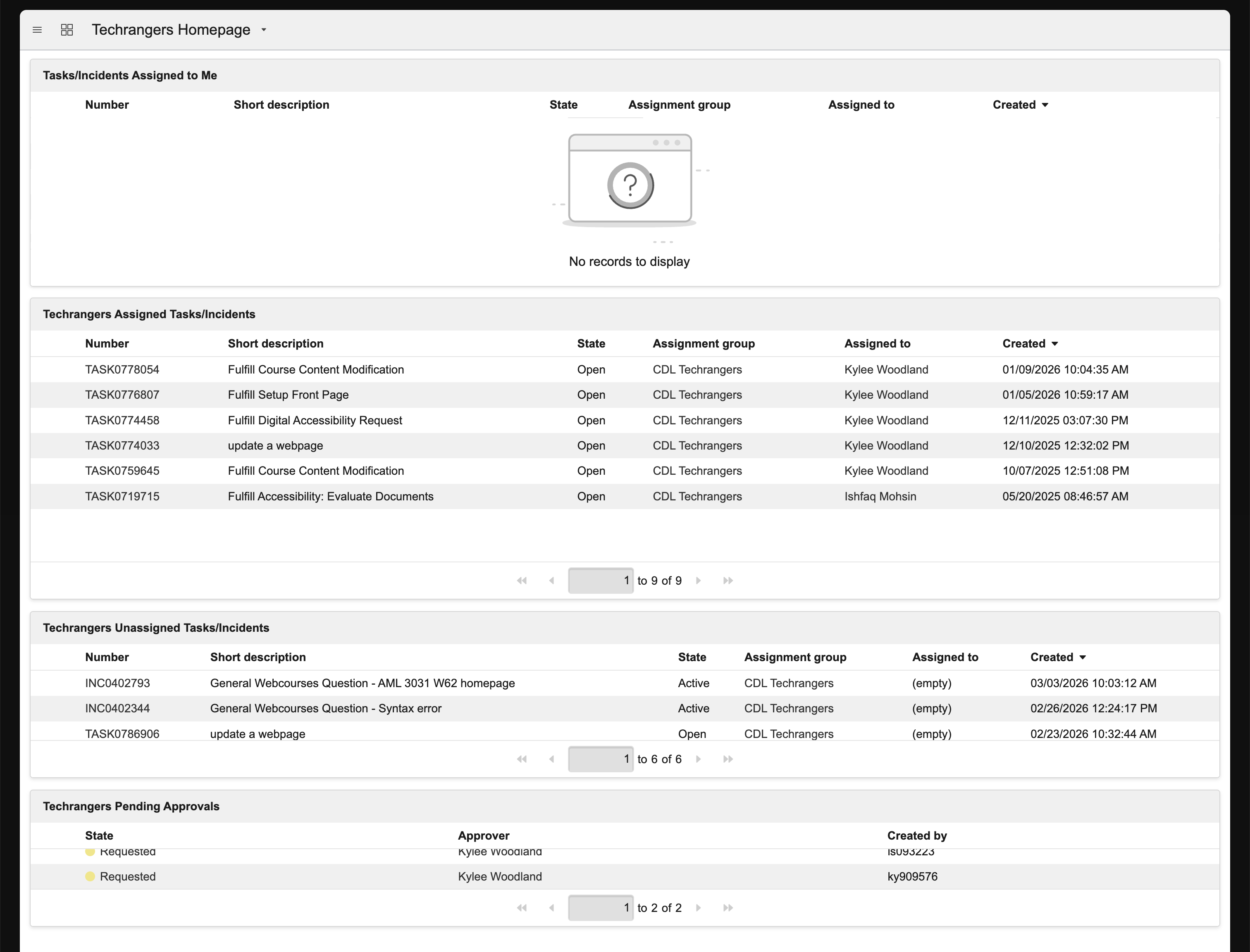Open task TASK0778054
This screenshot has height=952, width=1250.
(122, 369)
